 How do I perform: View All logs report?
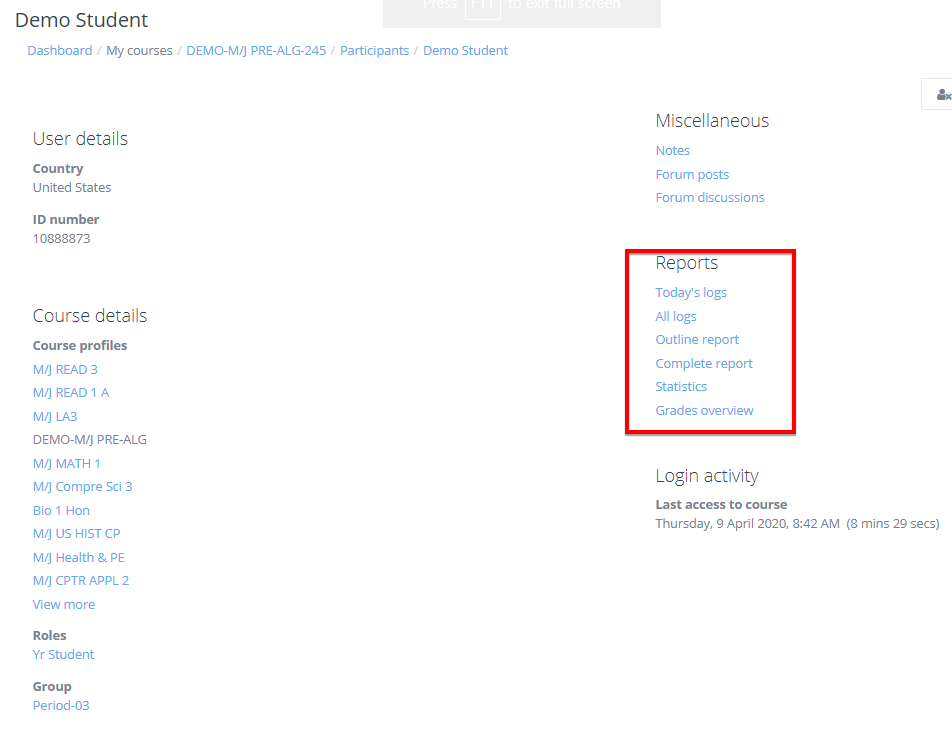pos(676,317)
